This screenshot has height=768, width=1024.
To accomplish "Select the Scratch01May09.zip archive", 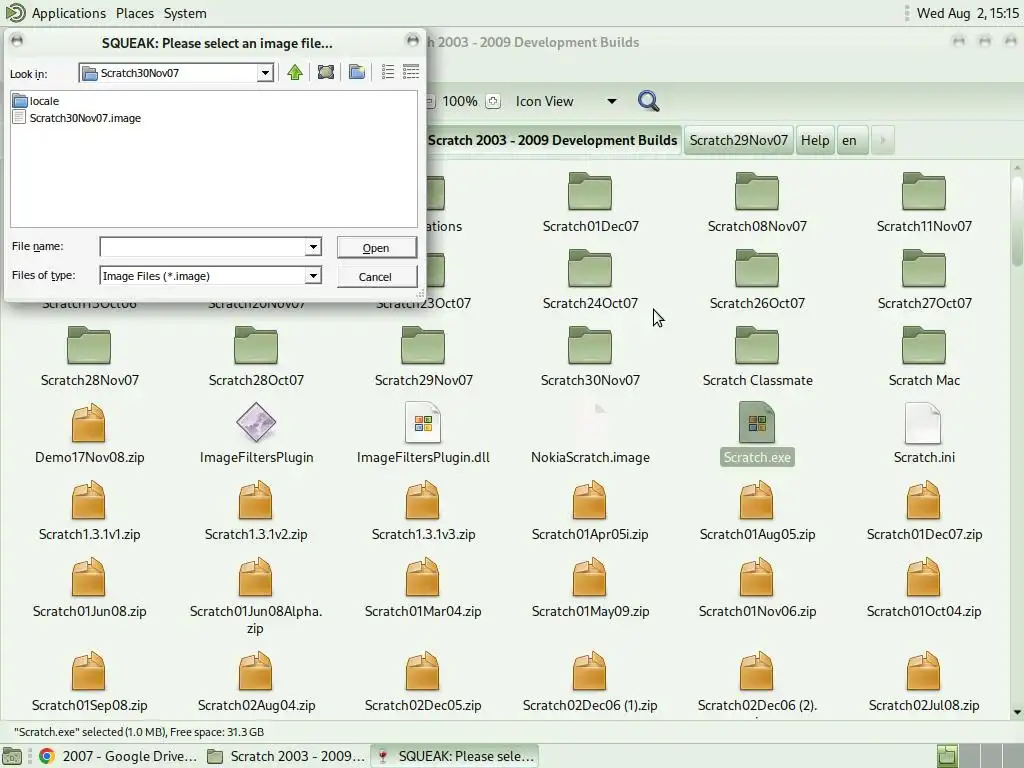I will [x=590, y=588].
